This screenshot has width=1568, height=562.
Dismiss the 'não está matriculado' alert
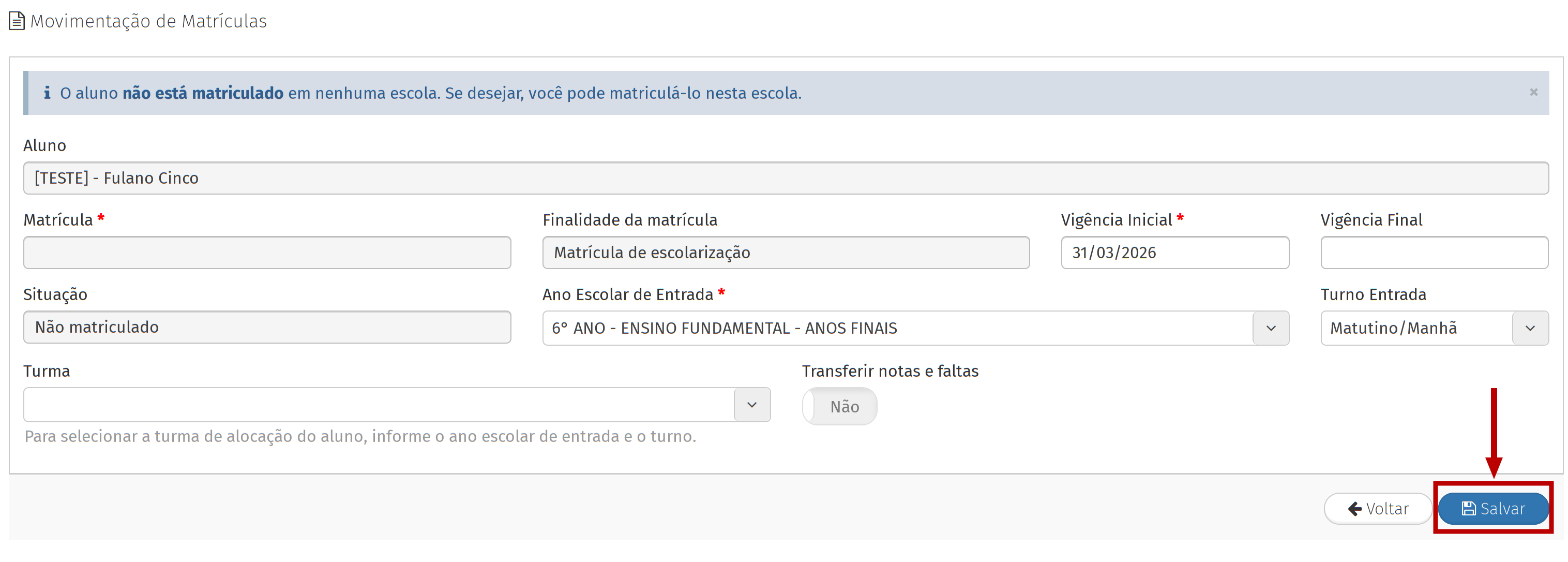tap(1533, 93)
